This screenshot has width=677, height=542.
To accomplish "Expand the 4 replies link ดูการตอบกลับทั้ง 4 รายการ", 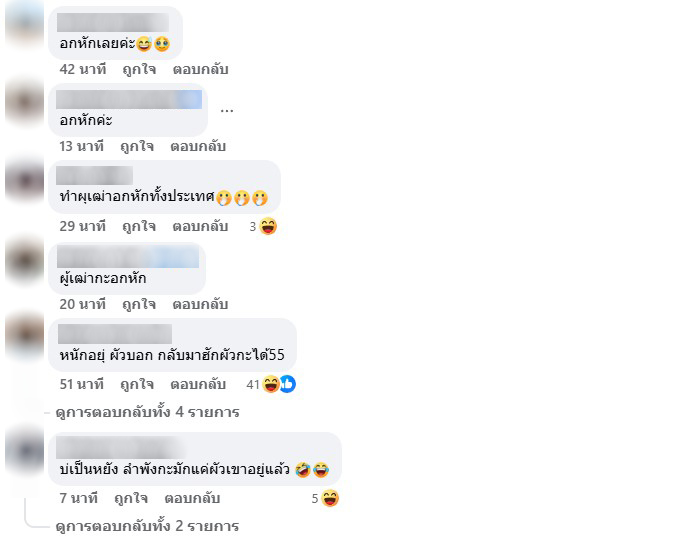I will pos(147,412).
